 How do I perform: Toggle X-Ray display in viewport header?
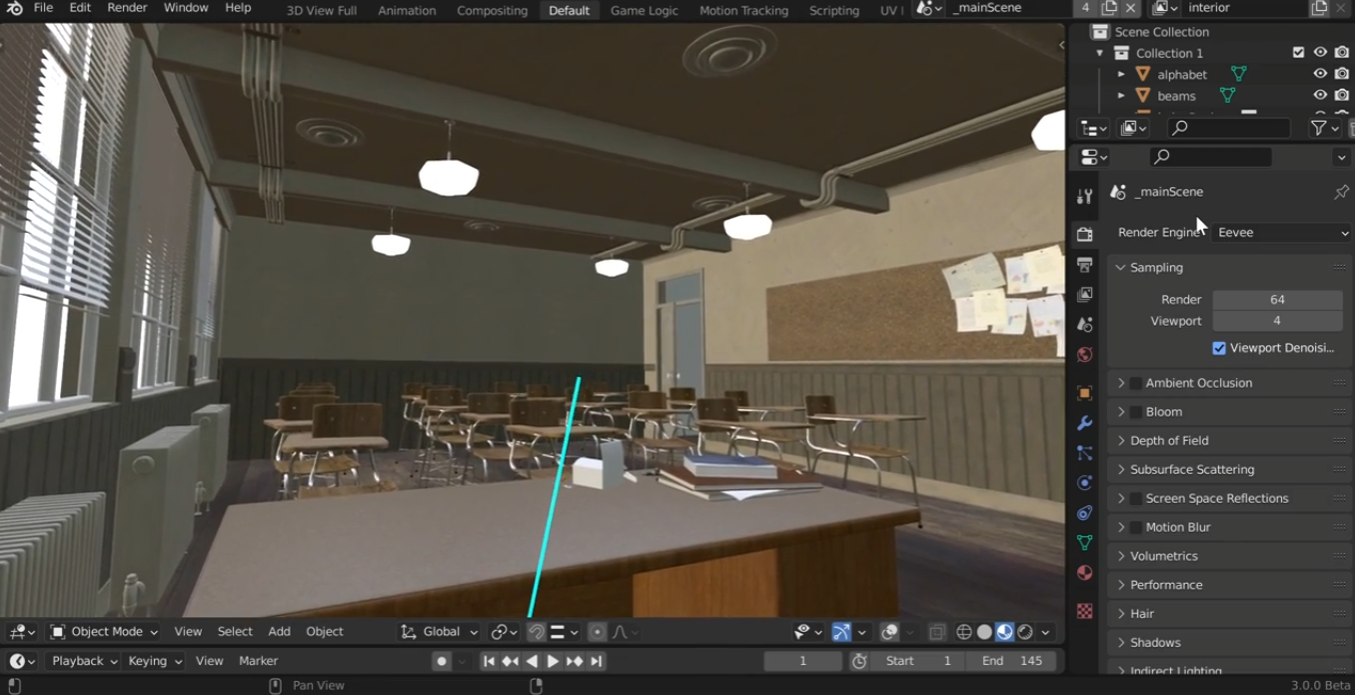click(x=936, y=632)
